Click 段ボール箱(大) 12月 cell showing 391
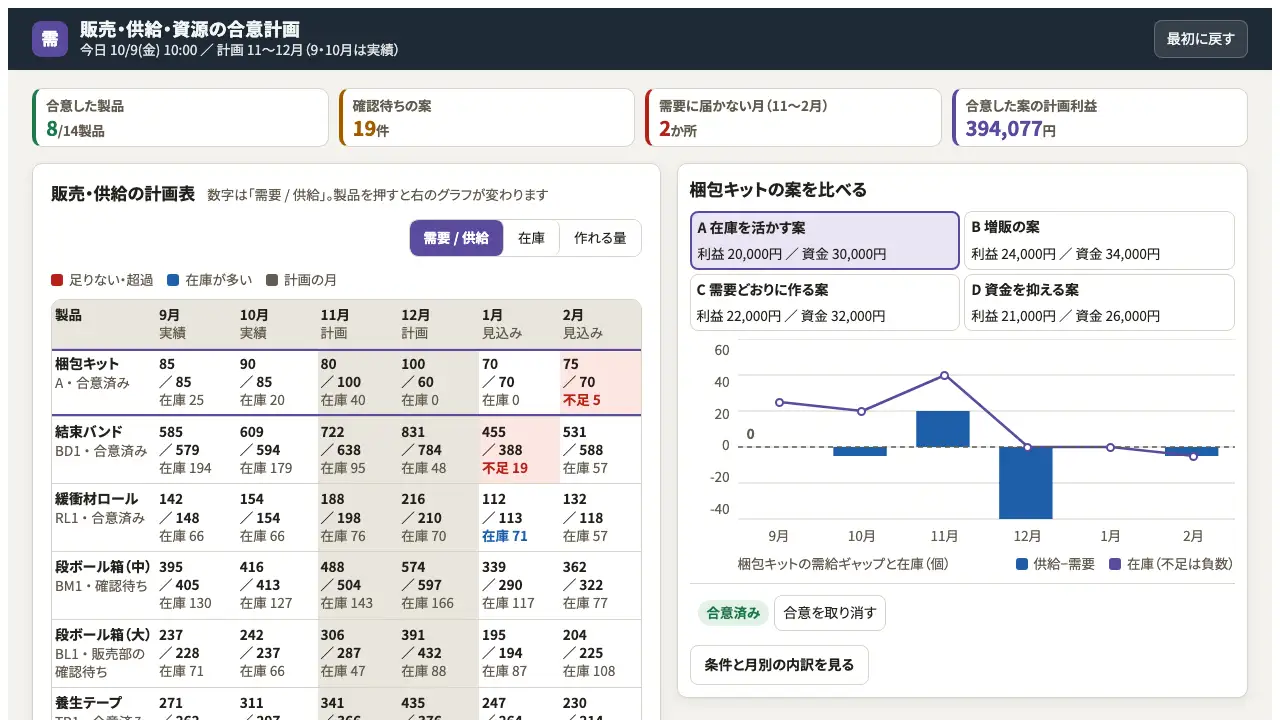Screen dimensions: 1280x720 (x=438, y=653)
